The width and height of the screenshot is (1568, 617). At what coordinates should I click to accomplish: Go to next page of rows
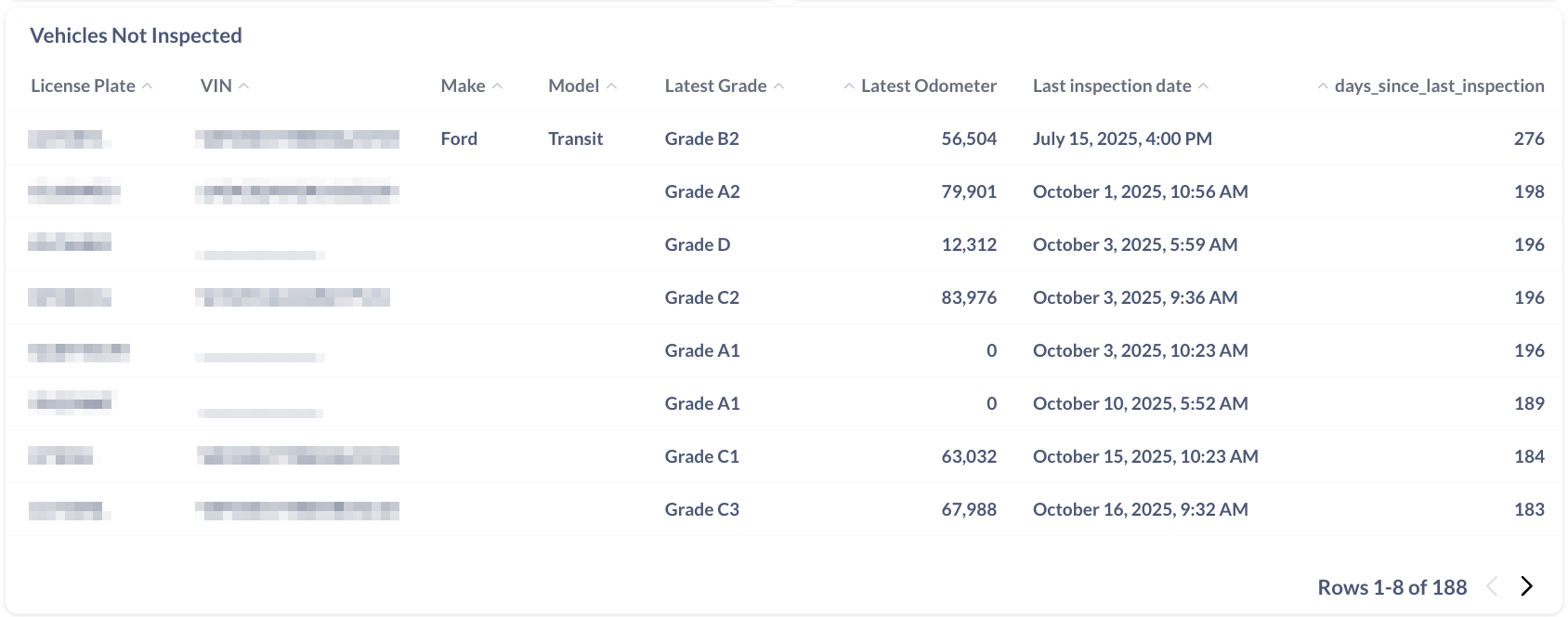tap(1526, 586)
